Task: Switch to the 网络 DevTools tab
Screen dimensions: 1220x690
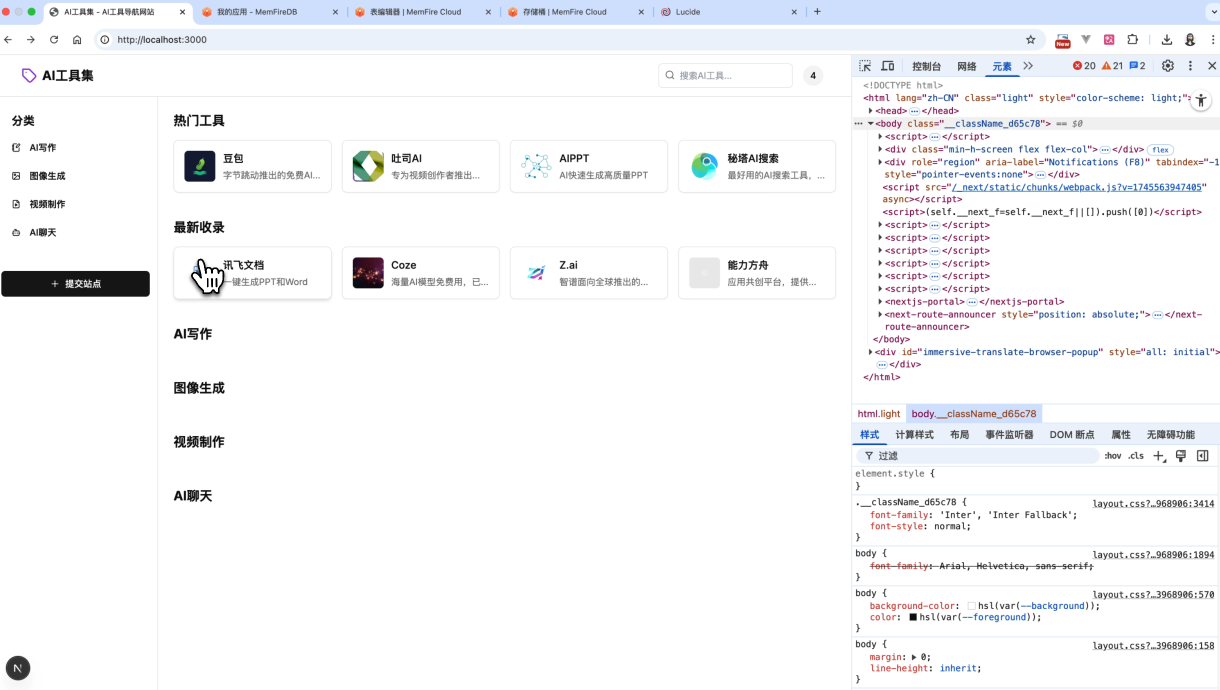Action: pos(966,66)
